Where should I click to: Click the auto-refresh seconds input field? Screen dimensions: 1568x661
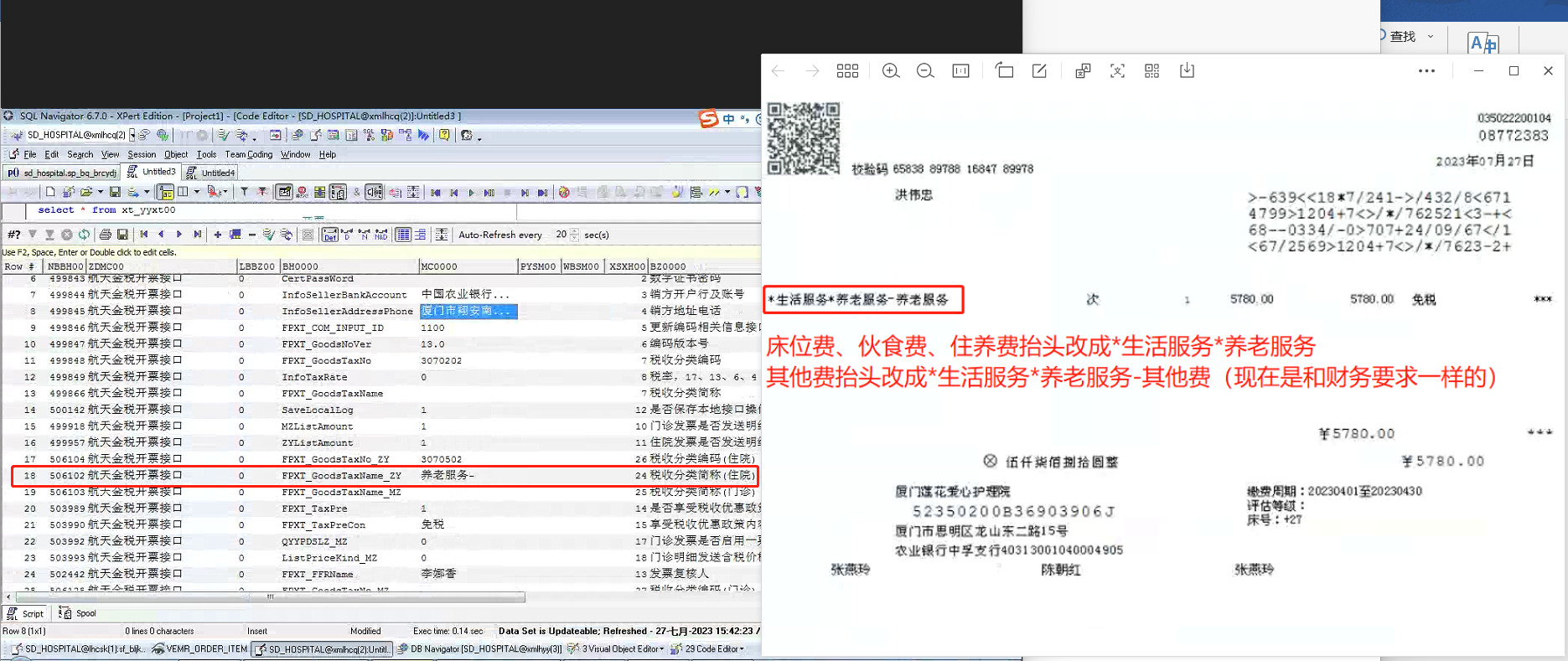click(560, 235)
